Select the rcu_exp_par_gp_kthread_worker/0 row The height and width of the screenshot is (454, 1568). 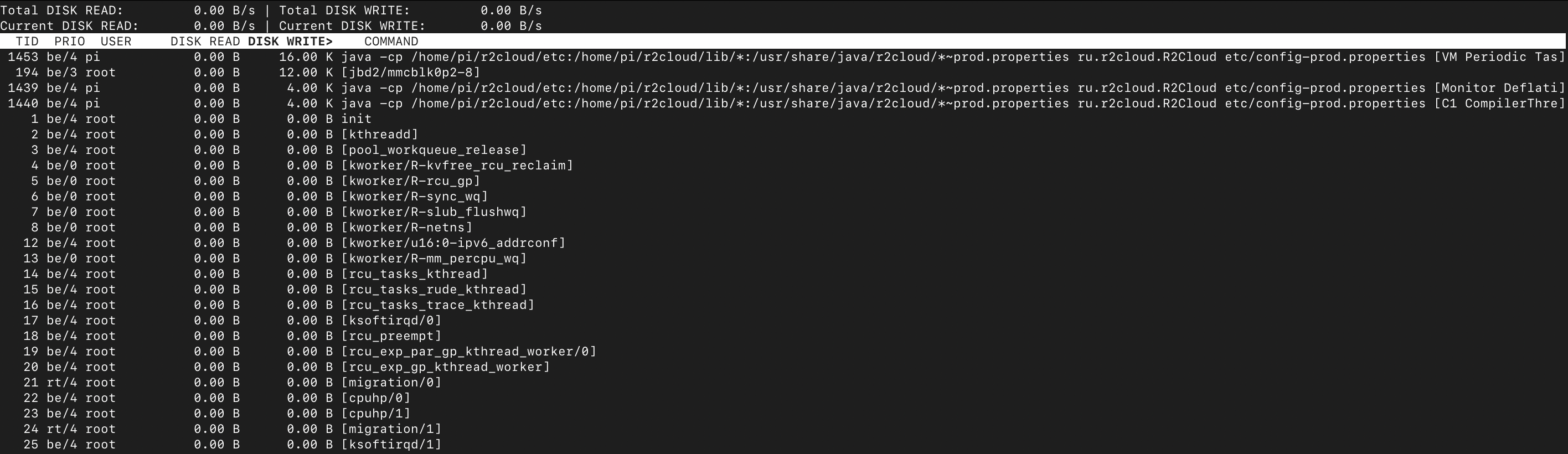pyautogui.click(x=468, y=352)
